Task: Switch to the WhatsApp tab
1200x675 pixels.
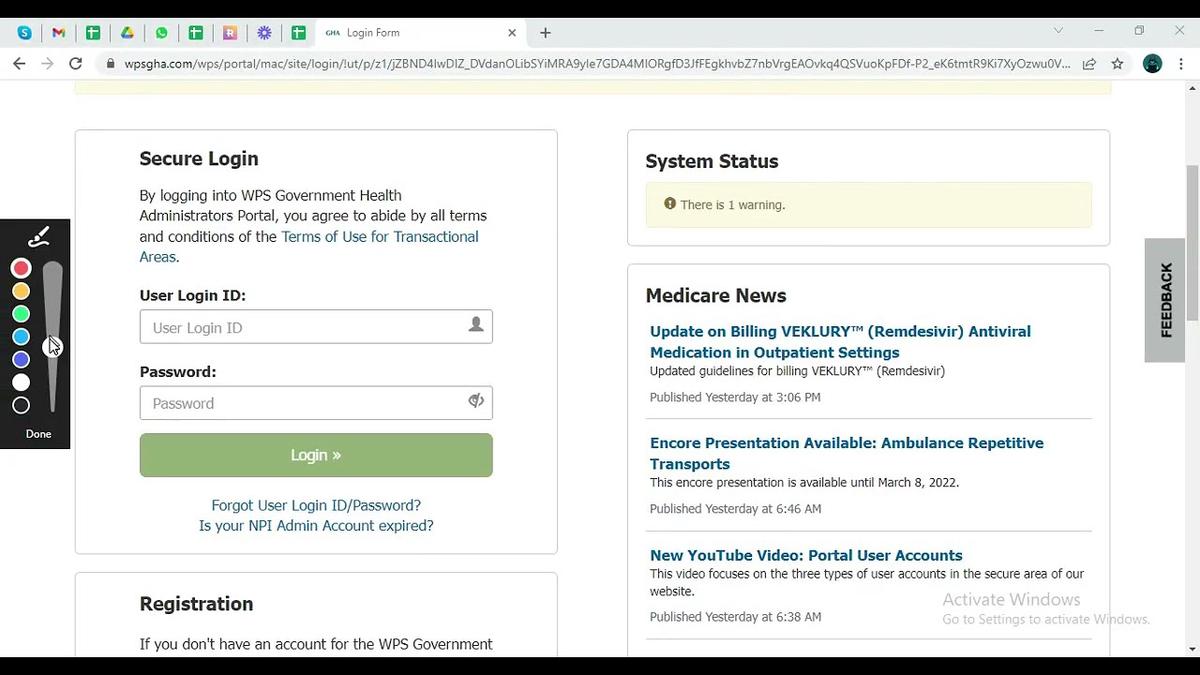Action: pyautogui.click(x=162, y=33)
